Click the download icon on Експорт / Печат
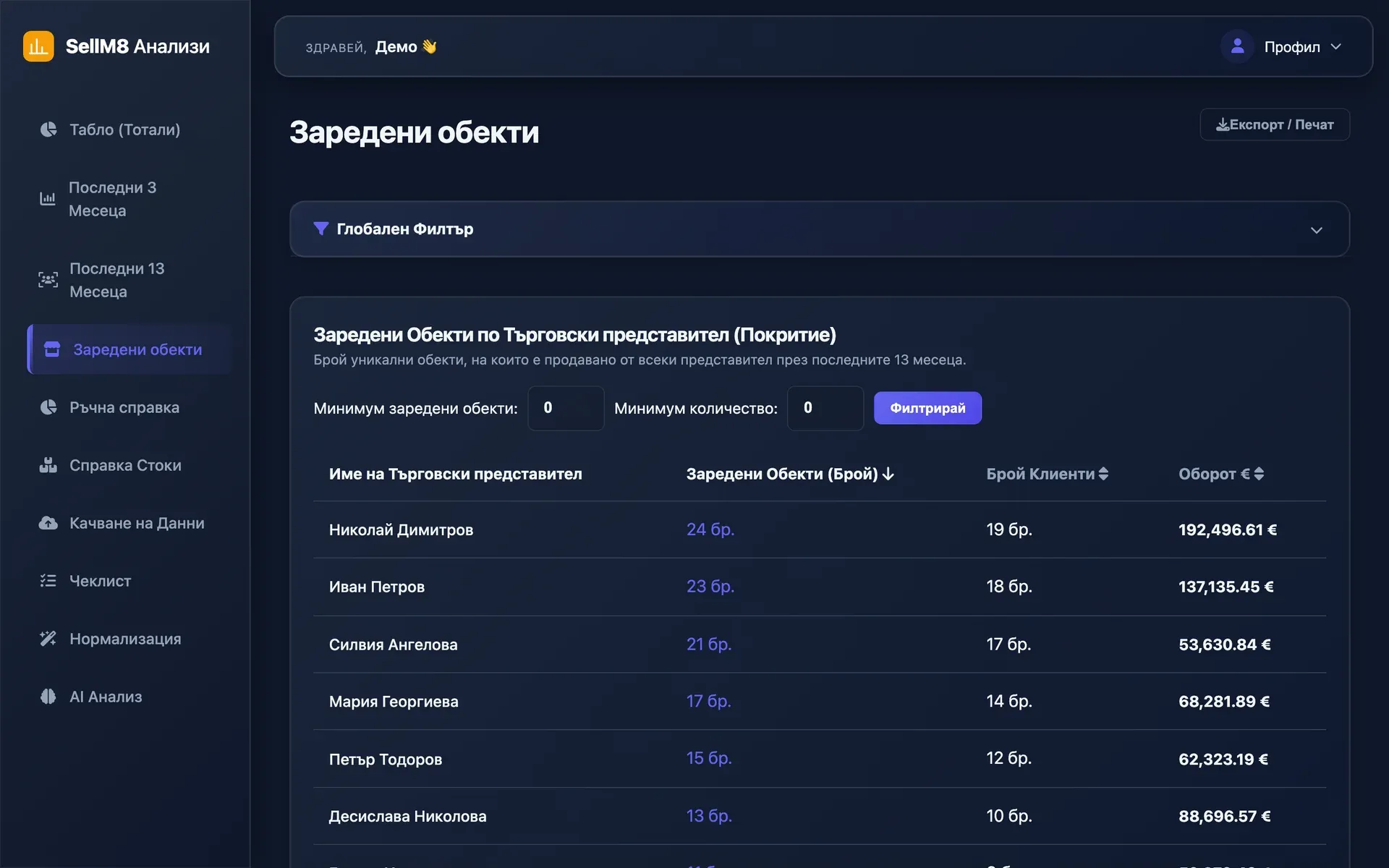1389x868 pixels. [x=1223, y=124]
